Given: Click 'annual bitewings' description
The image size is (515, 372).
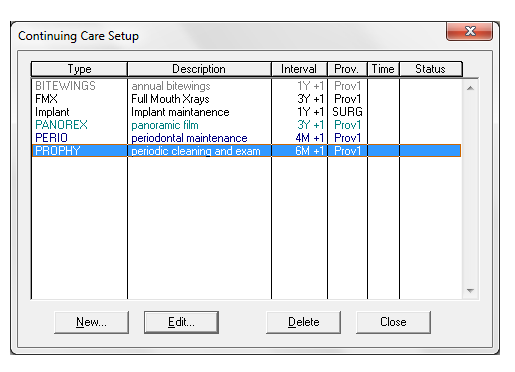Looking at the screenshot, I should click(171, 86).
